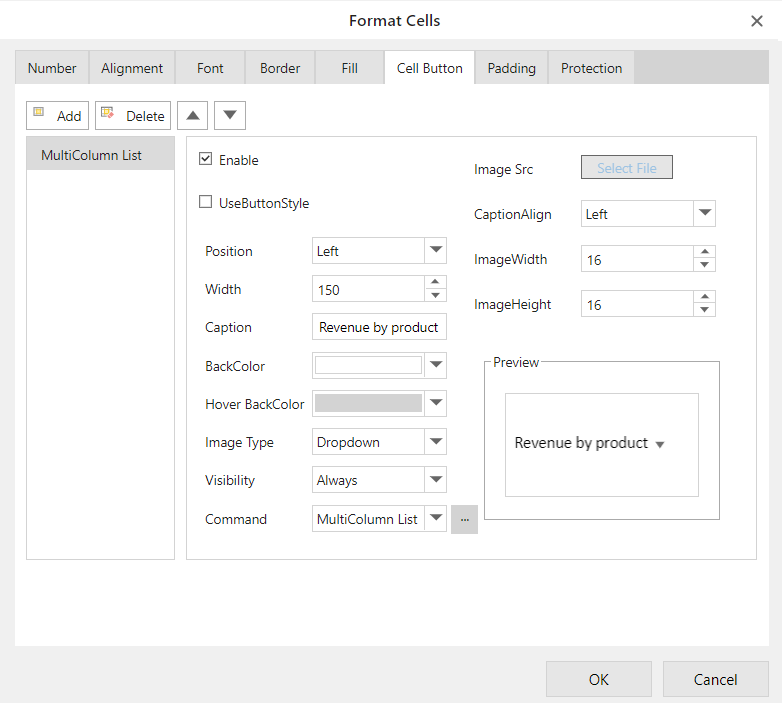Screen dimensions: 782x703
Task: Increase ImageHeight spinner value
Action: pos(705,298)
